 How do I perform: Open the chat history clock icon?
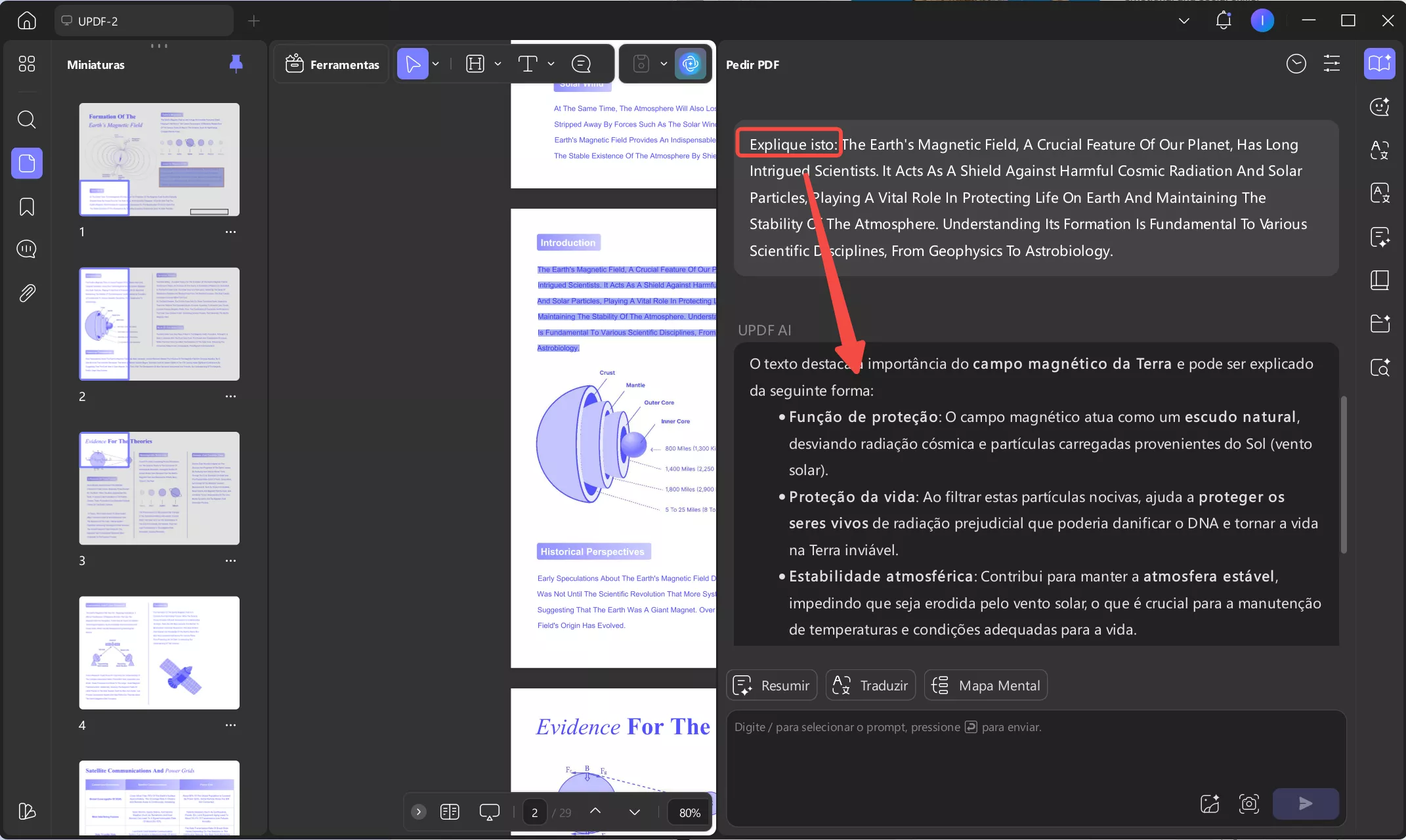point(1296,63)
